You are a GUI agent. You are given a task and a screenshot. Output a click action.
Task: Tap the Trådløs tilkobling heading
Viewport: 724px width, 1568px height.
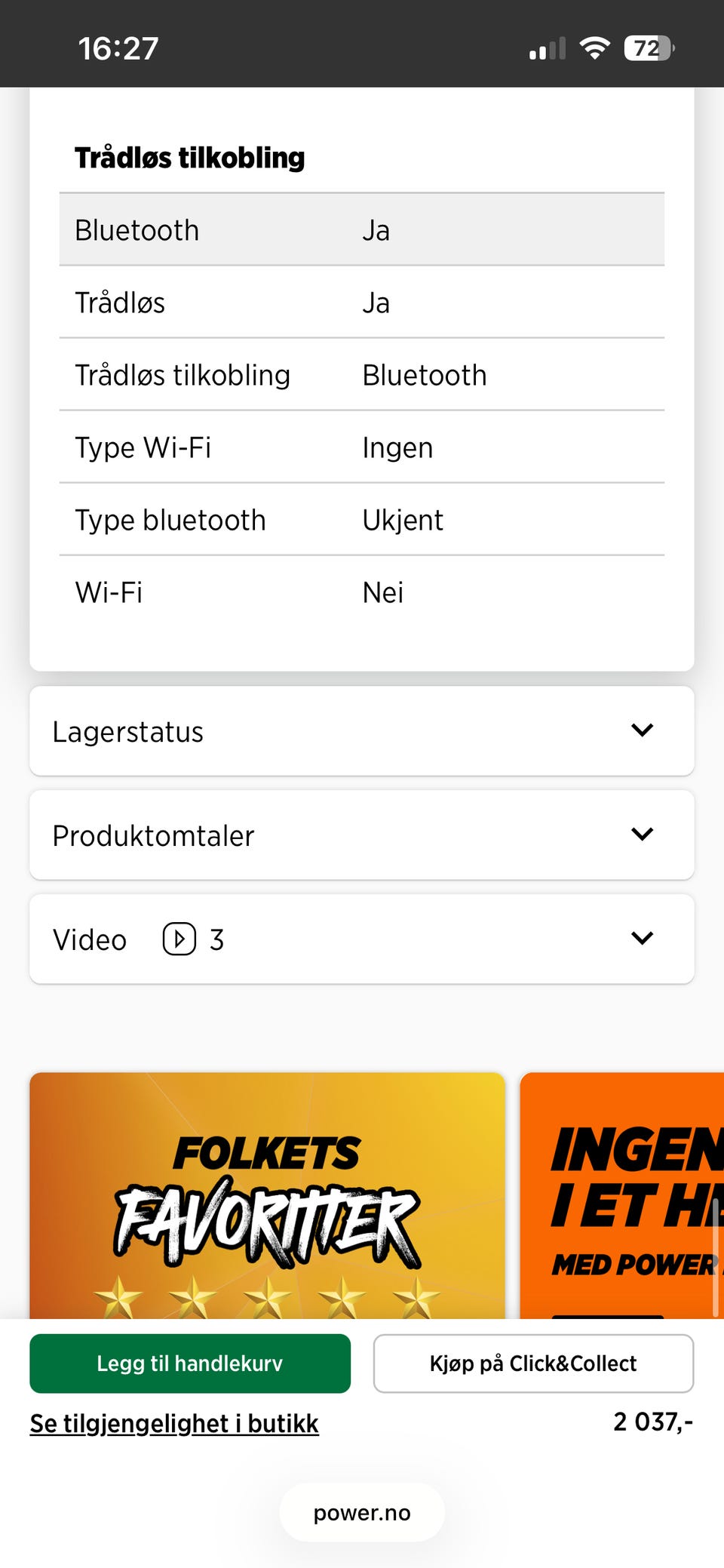[190, 158]
